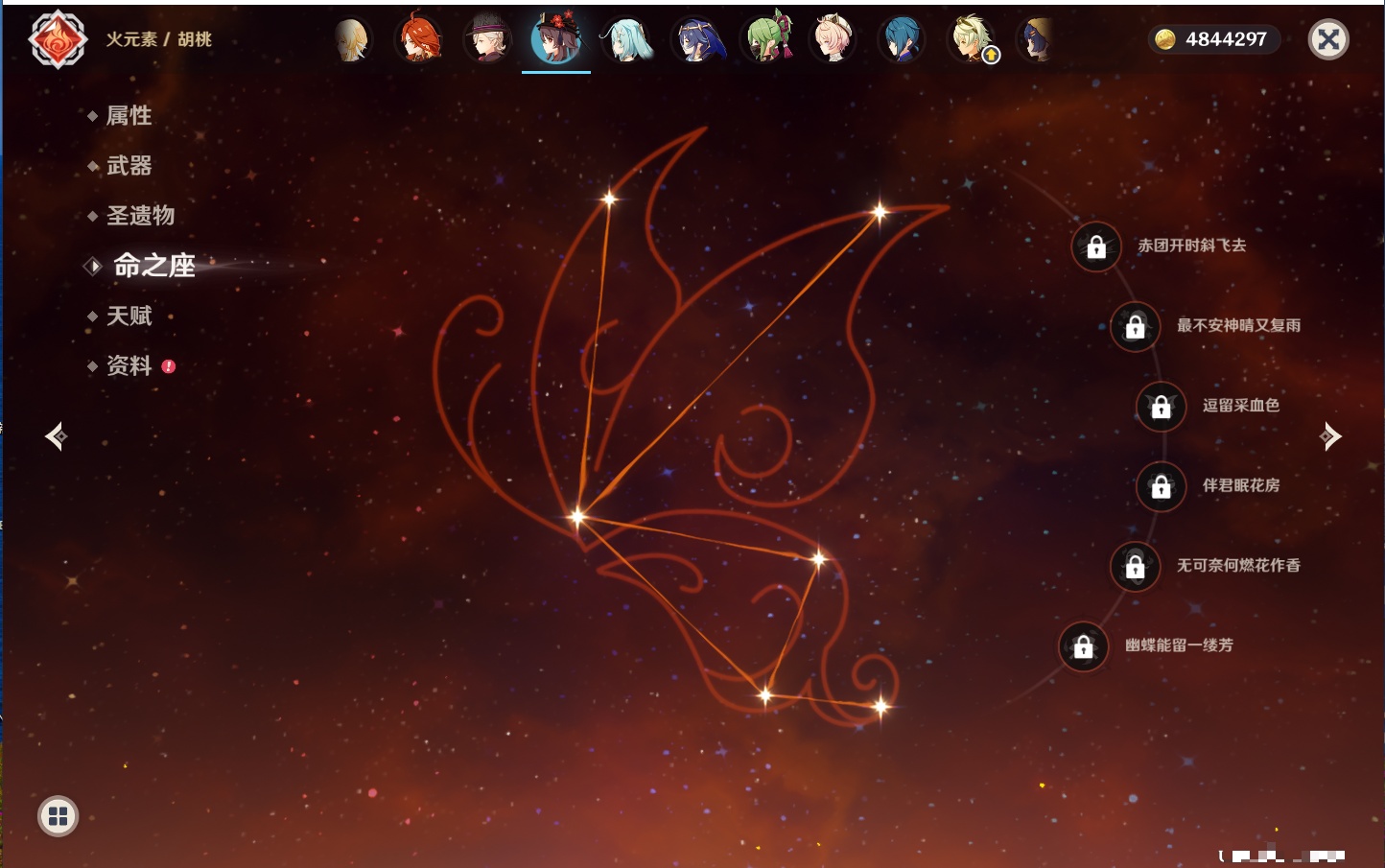
Task: Expand locked constellation 幽蝶能留一缕芳
Action: coord(1084,646)
